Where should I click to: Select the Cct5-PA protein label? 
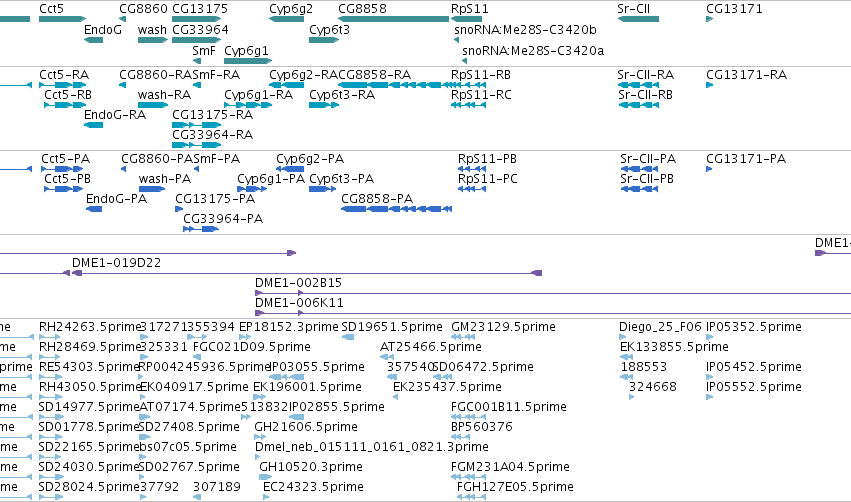click(66, 159)
